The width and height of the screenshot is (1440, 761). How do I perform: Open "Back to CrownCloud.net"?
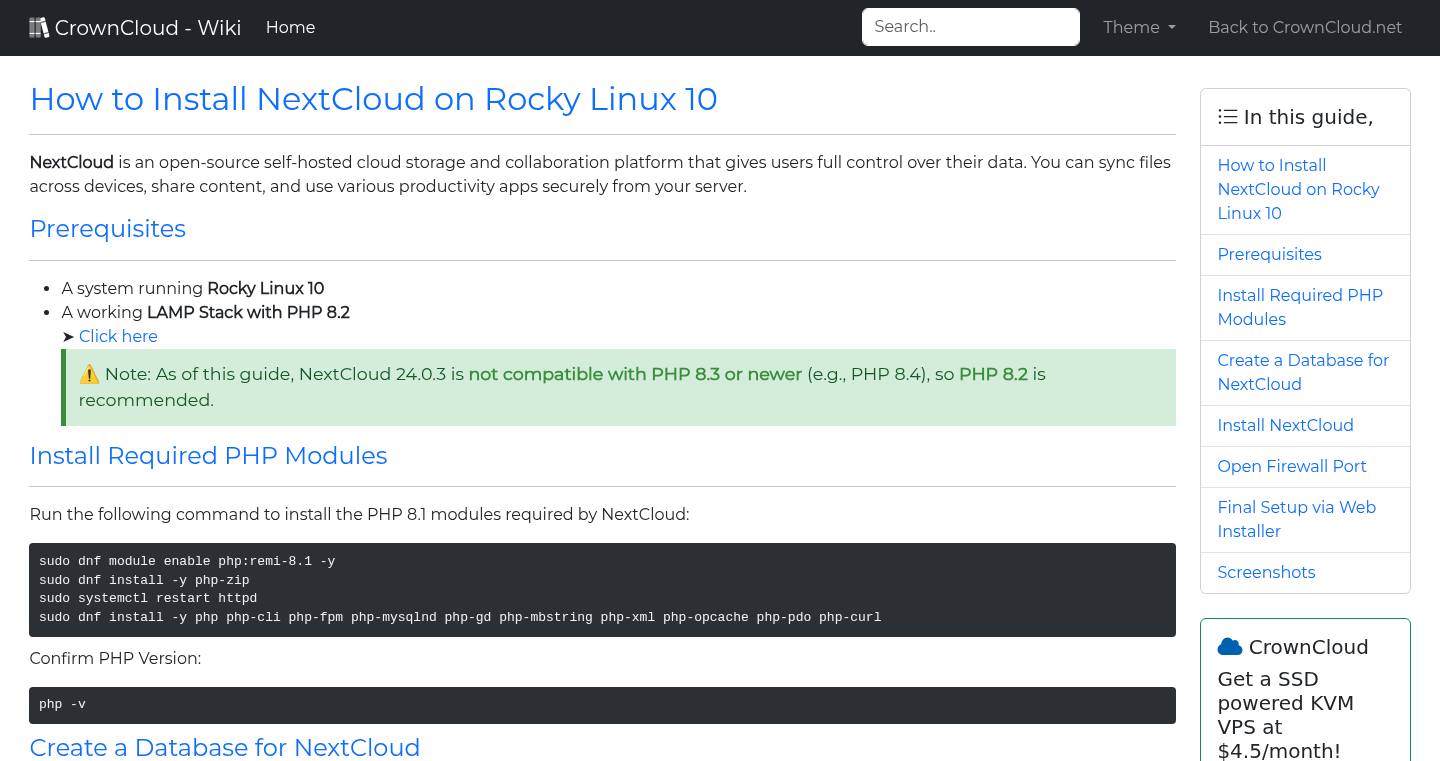tap(1305, 27)
